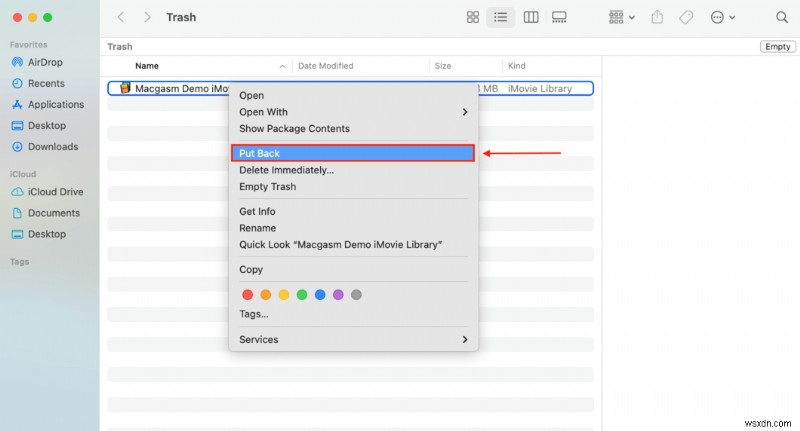Screen dimensions: 800x431
Task: Click the Empty button
Action: (777, 47)
